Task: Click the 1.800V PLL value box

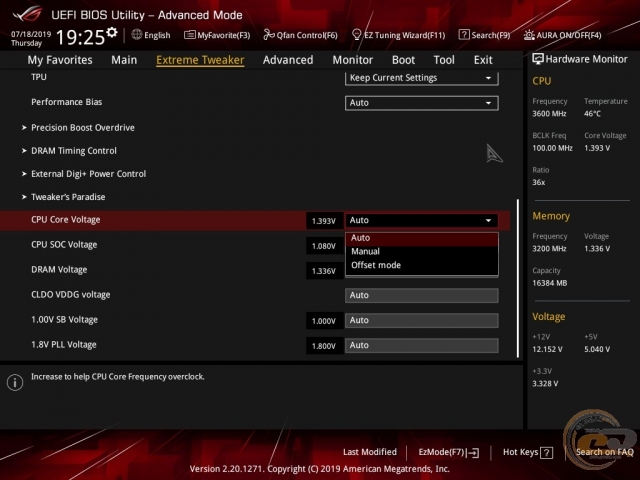Action: (324, 346)
